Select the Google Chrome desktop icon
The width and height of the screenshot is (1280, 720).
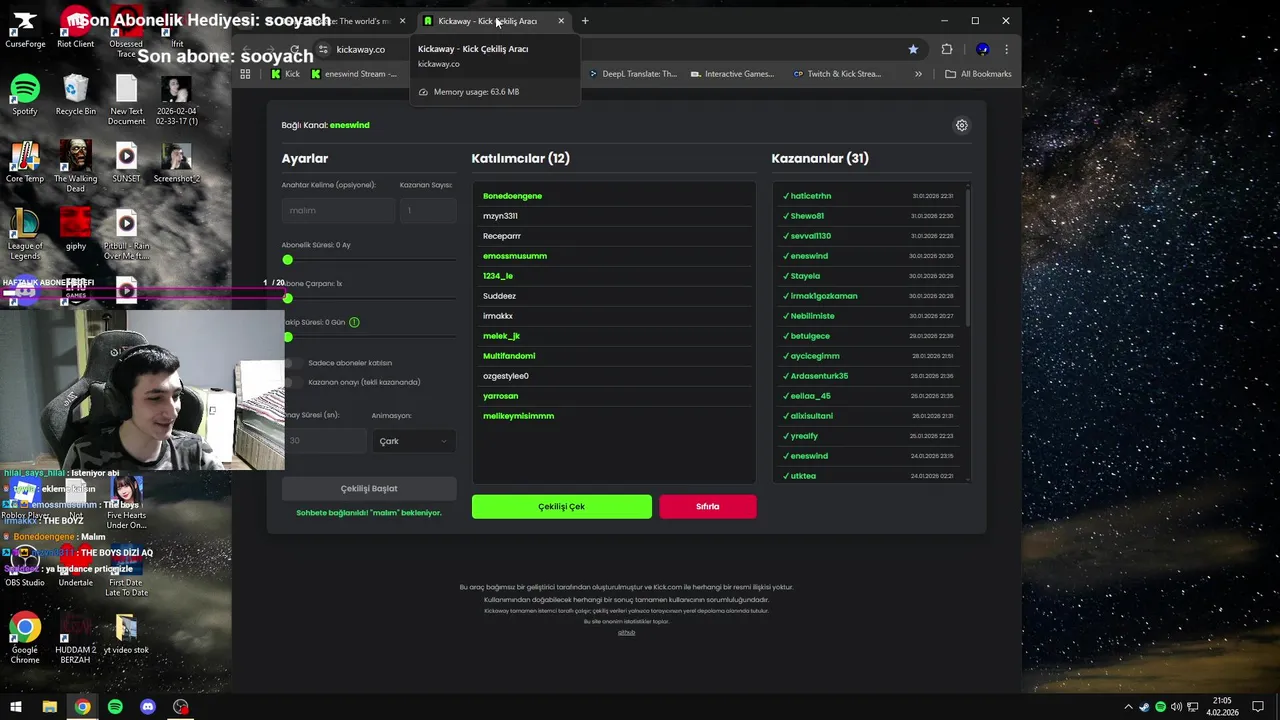[25, 639]
